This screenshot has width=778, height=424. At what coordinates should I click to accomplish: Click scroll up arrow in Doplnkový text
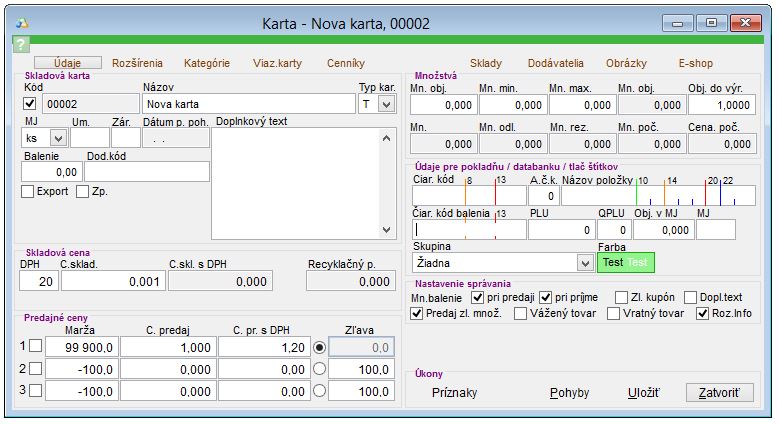point(387,138)
